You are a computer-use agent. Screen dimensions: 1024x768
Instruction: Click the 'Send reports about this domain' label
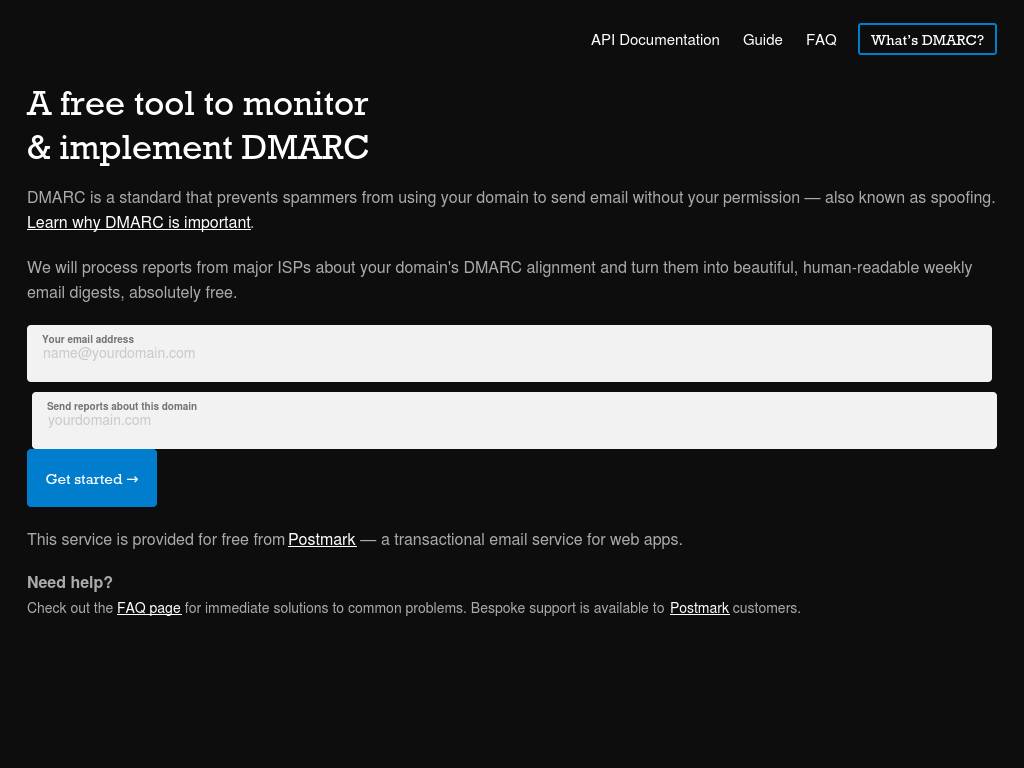coord(122,406)
